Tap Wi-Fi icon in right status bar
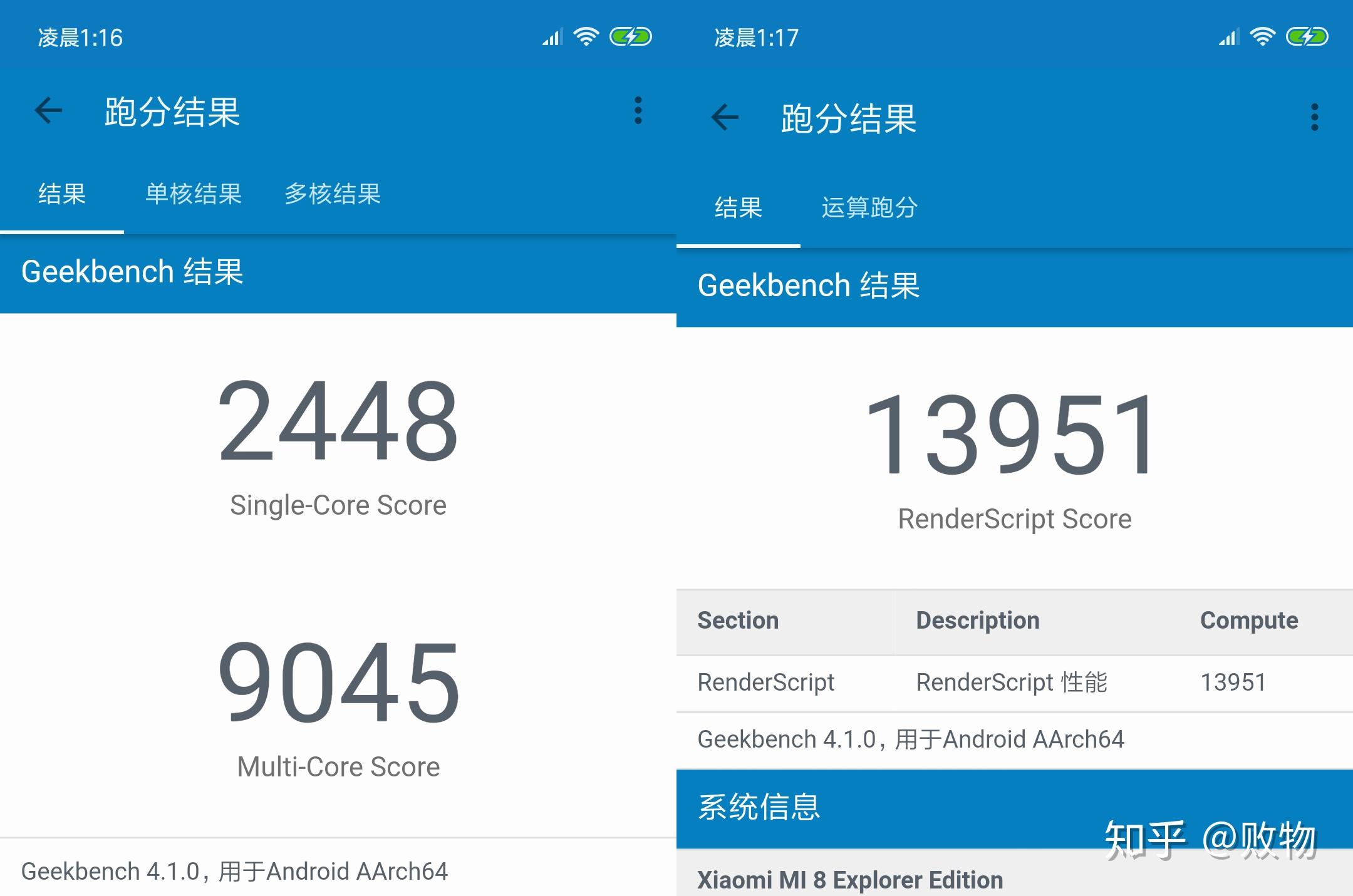 tap(1263, 37)
